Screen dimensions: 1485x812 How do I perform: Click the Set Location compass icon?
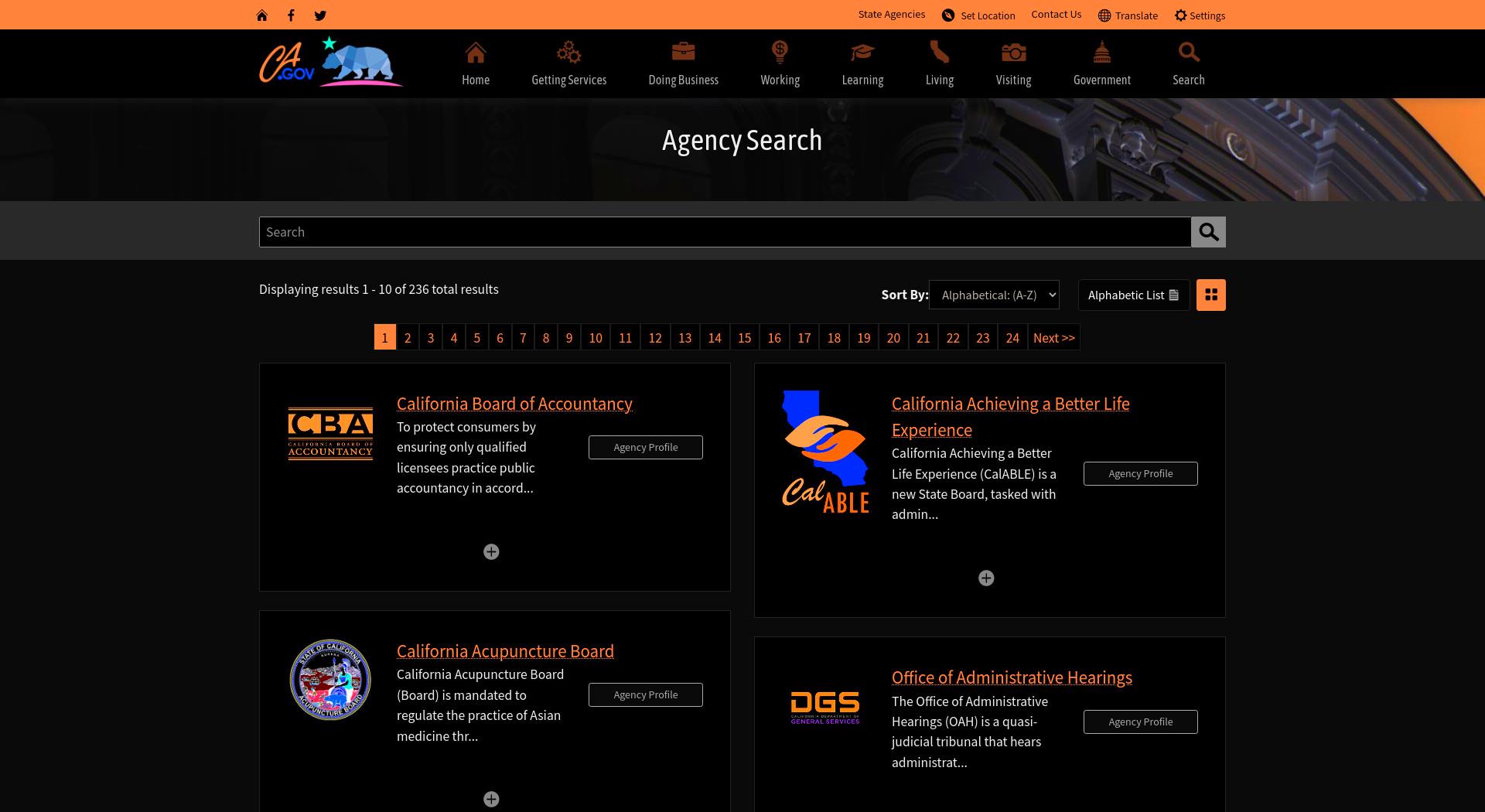coord(948,15)
